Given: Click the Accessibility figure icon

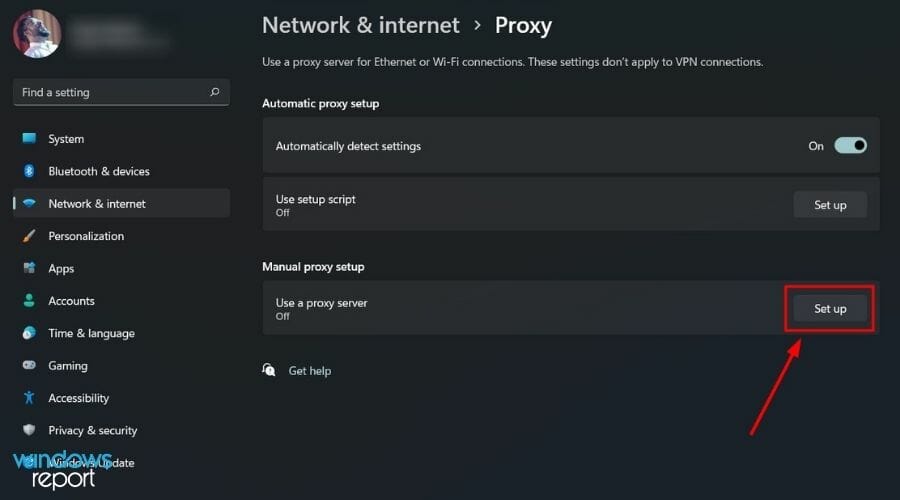Looking at the screenshot, I should [x=29, y=398].
